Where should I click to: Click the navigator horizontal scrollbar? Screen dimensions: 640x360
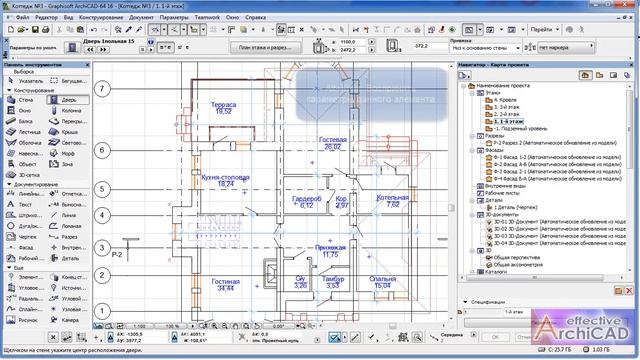coord(535,278)
